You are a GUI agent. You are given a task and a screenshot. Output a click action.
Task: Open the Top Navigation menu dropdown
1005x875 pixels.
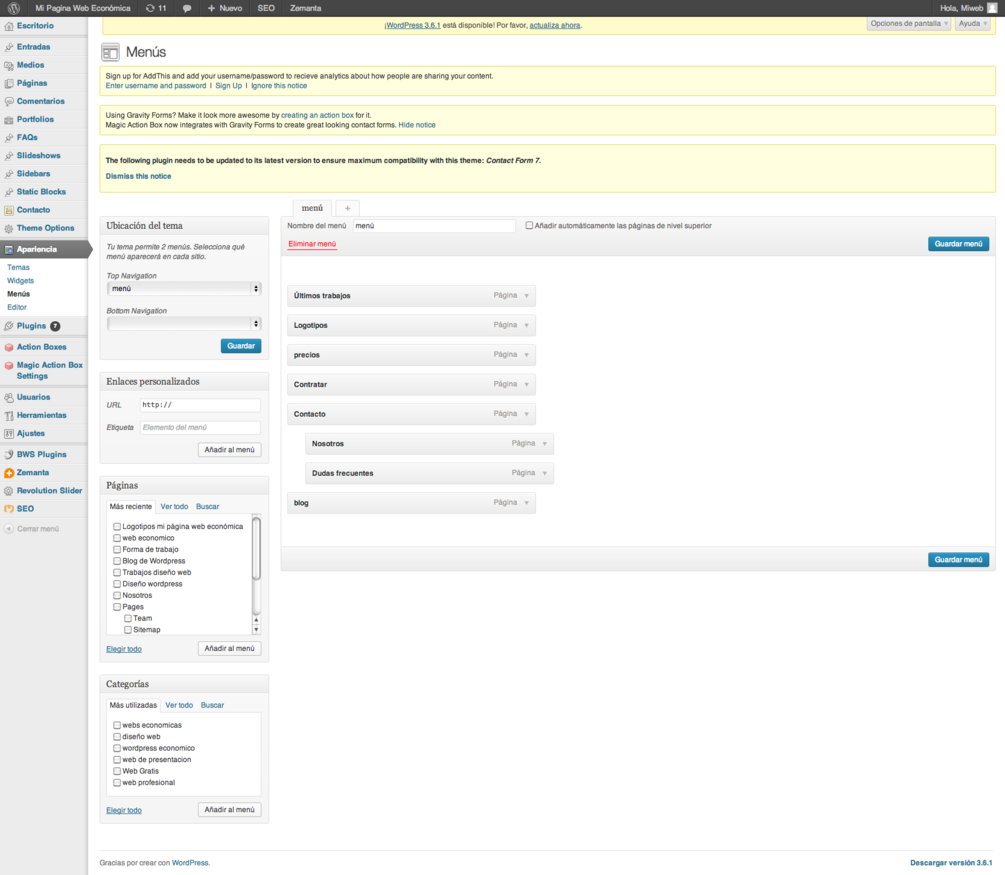184,288
